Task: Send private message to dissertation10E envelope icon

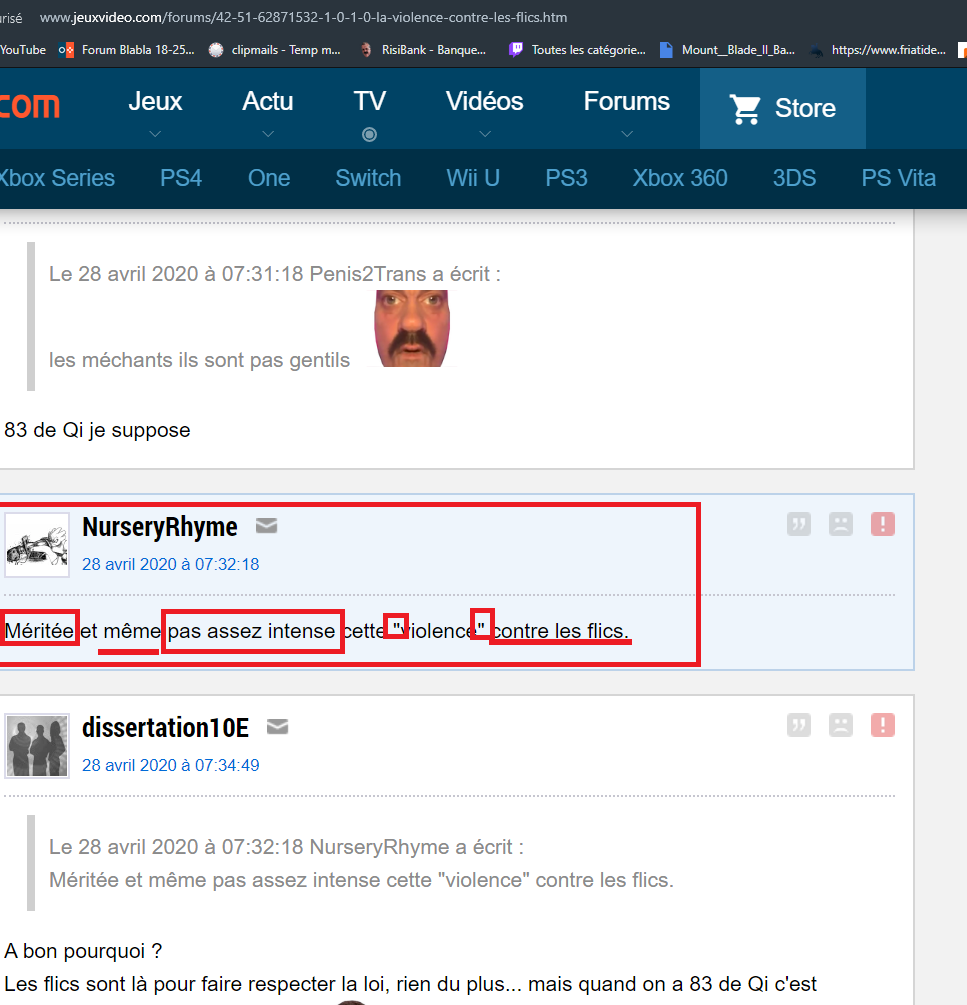Action: [x=277, y=727]
